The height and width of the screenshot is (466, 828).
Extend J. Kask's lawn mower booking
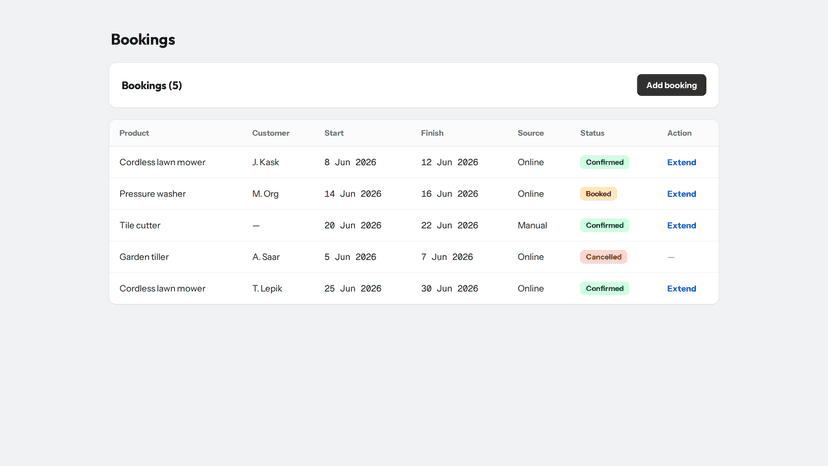pyautogui.click(x=681, y=162)
